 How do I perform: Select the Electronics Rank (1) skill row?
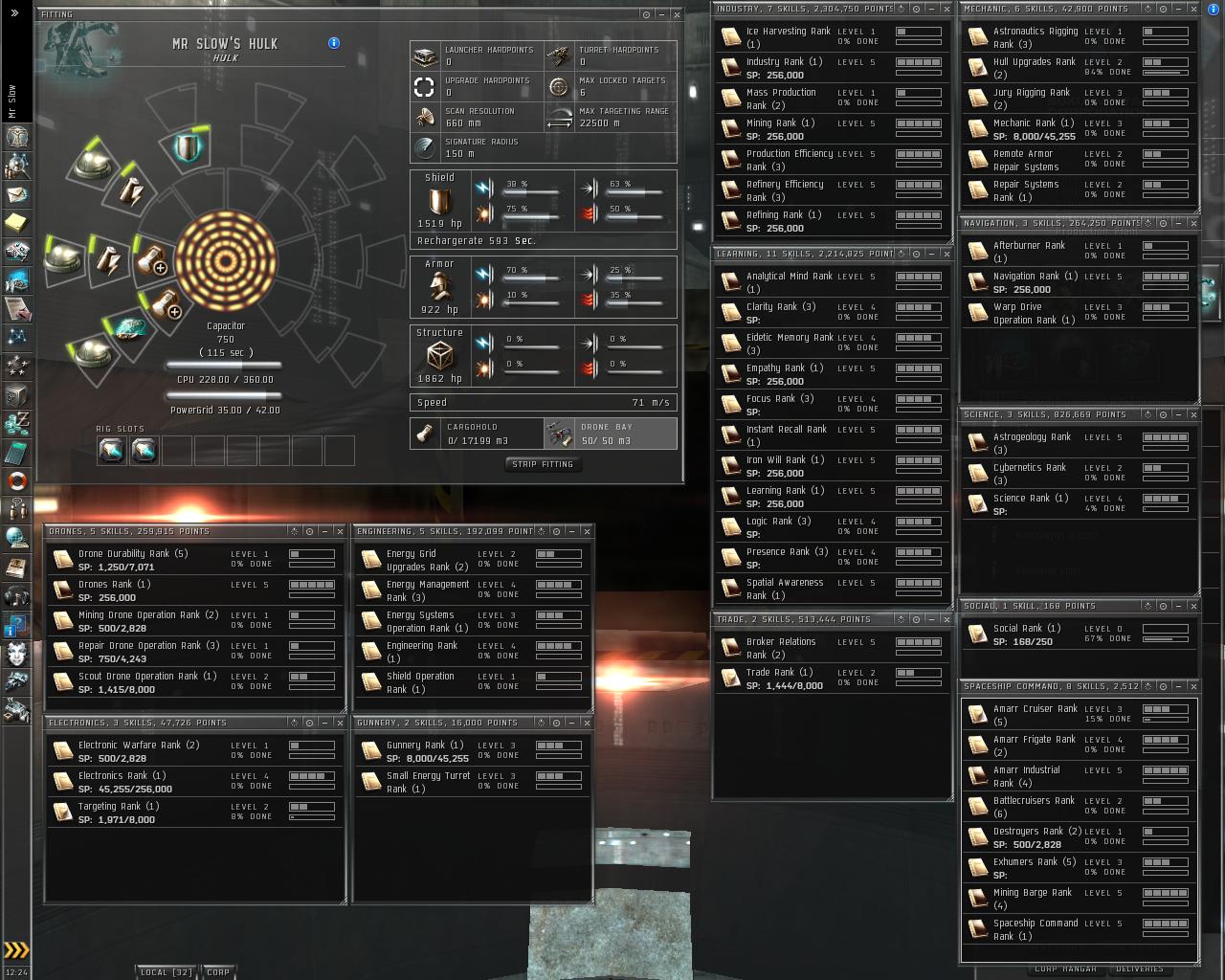(195, 782)
